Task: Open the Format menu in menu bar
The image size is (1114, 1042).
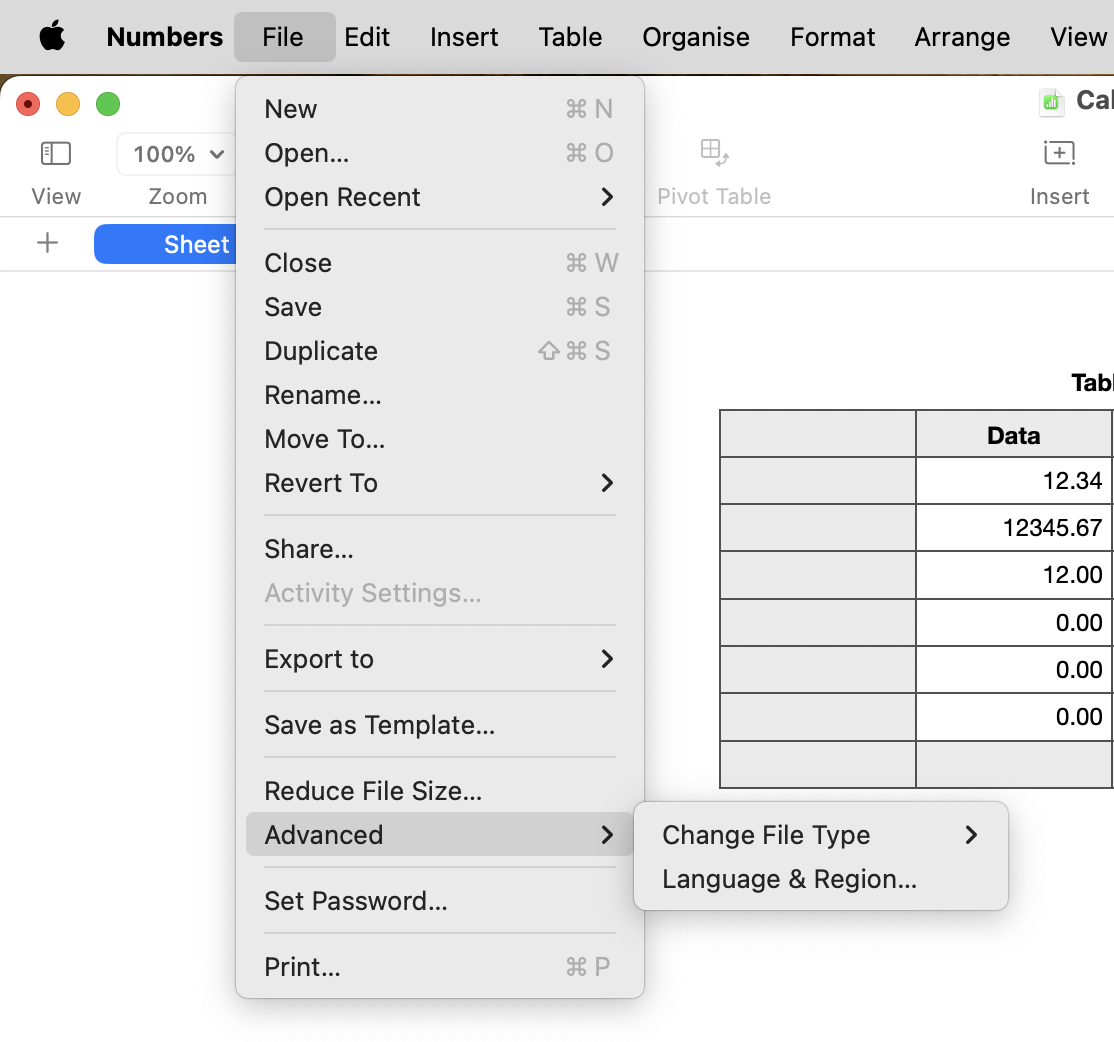Action: 832,37
